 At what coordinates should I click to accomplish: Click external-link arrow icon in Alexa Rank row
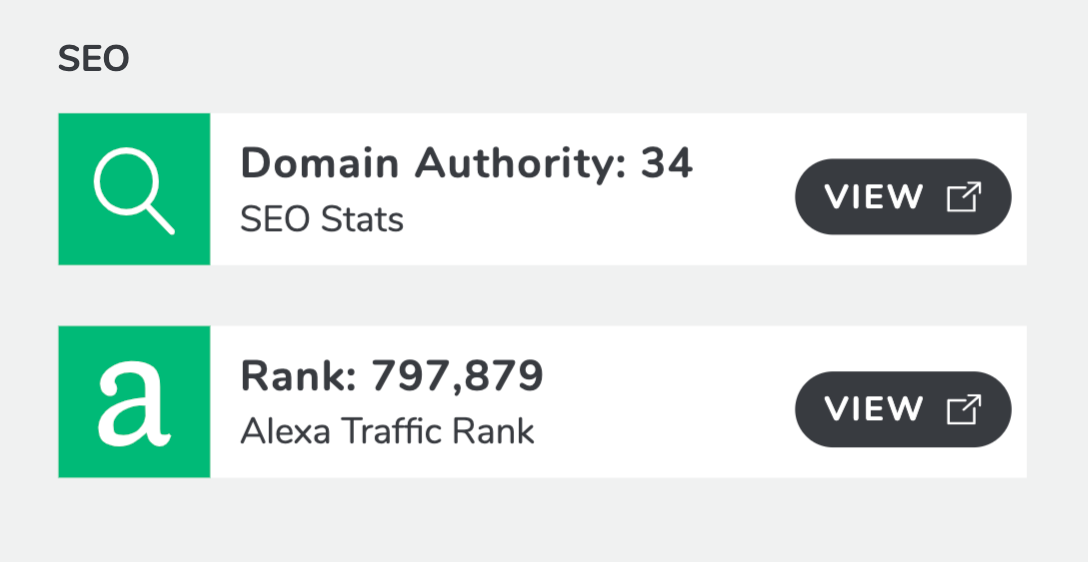(x=964, y=409)
